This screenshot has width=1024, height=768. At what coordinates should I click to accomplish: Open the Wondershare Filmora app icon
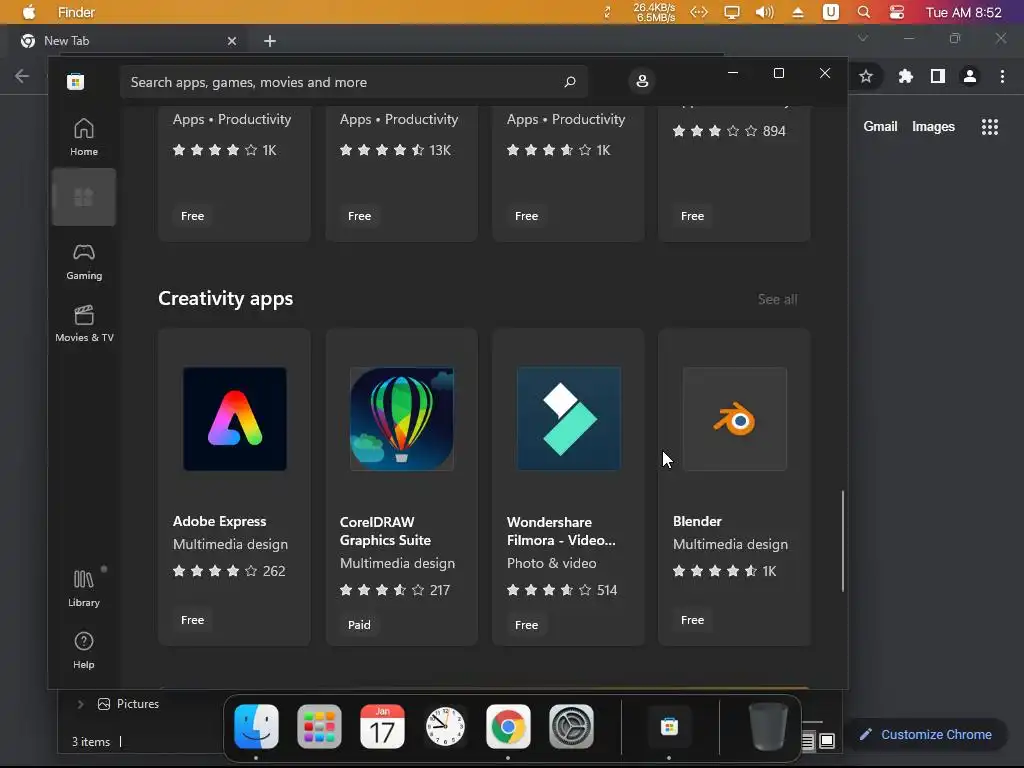569,419
